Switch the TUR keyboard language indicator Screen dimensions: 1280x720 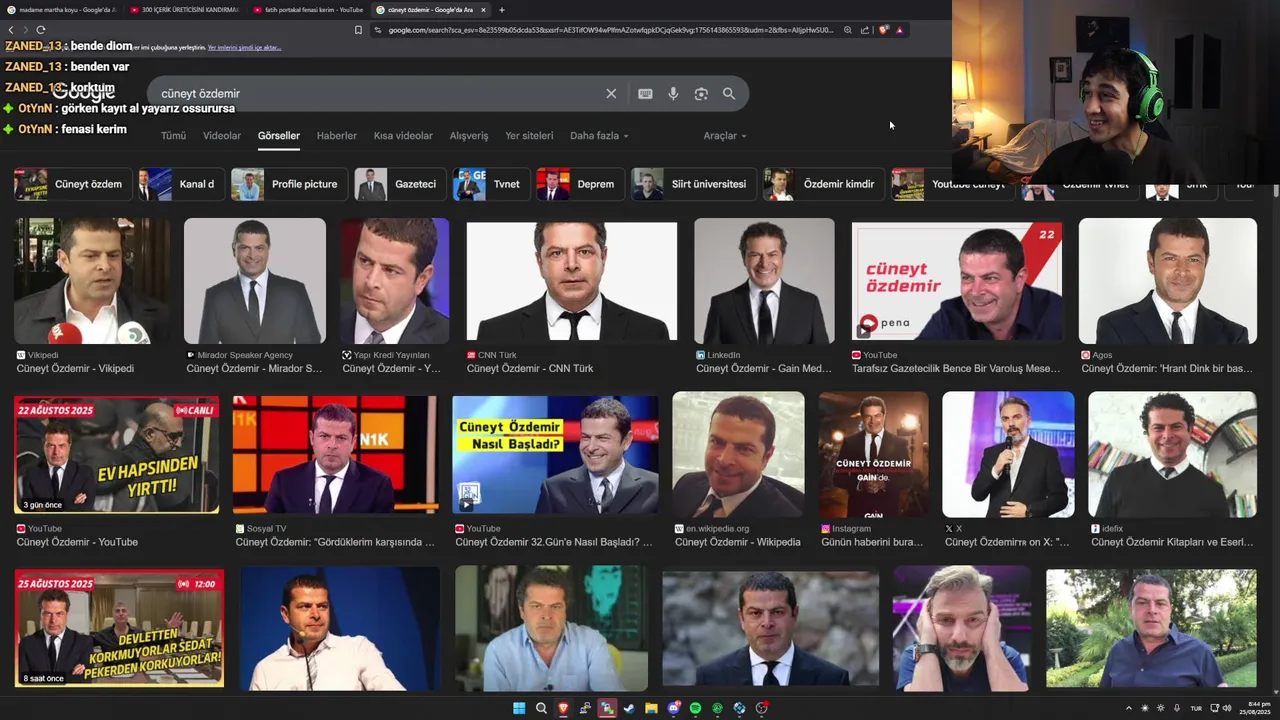(x=1196, y=708)
